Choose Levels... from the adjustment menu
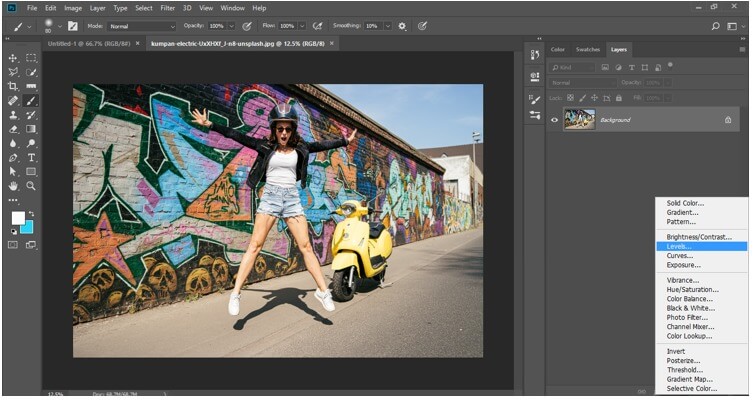This screenshot has width=754, height=402. click(x=701, y=247)
